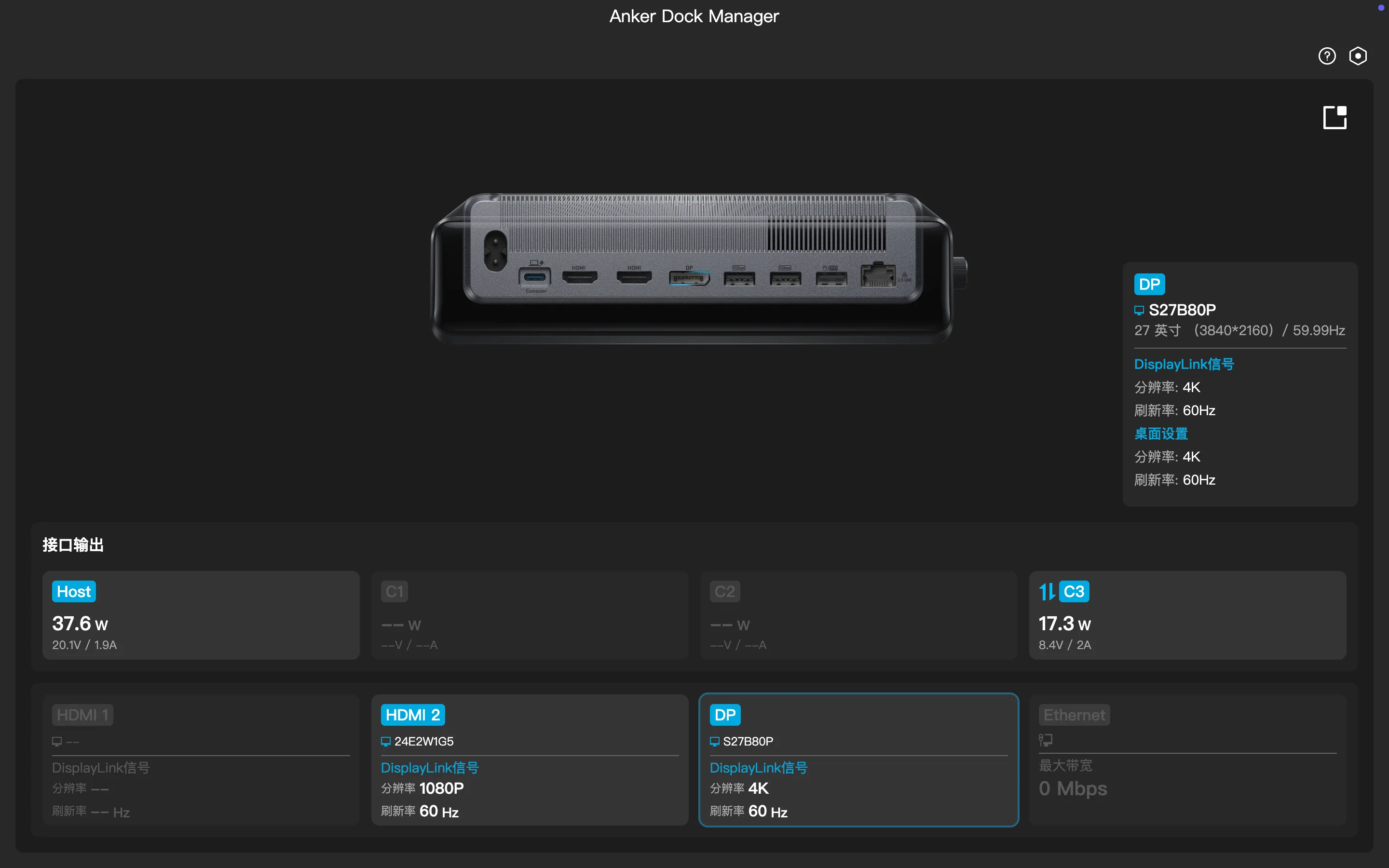Click the first HDMI port on dock image
The width and height of the screenshot is (1389, 868).
(580, 278)
